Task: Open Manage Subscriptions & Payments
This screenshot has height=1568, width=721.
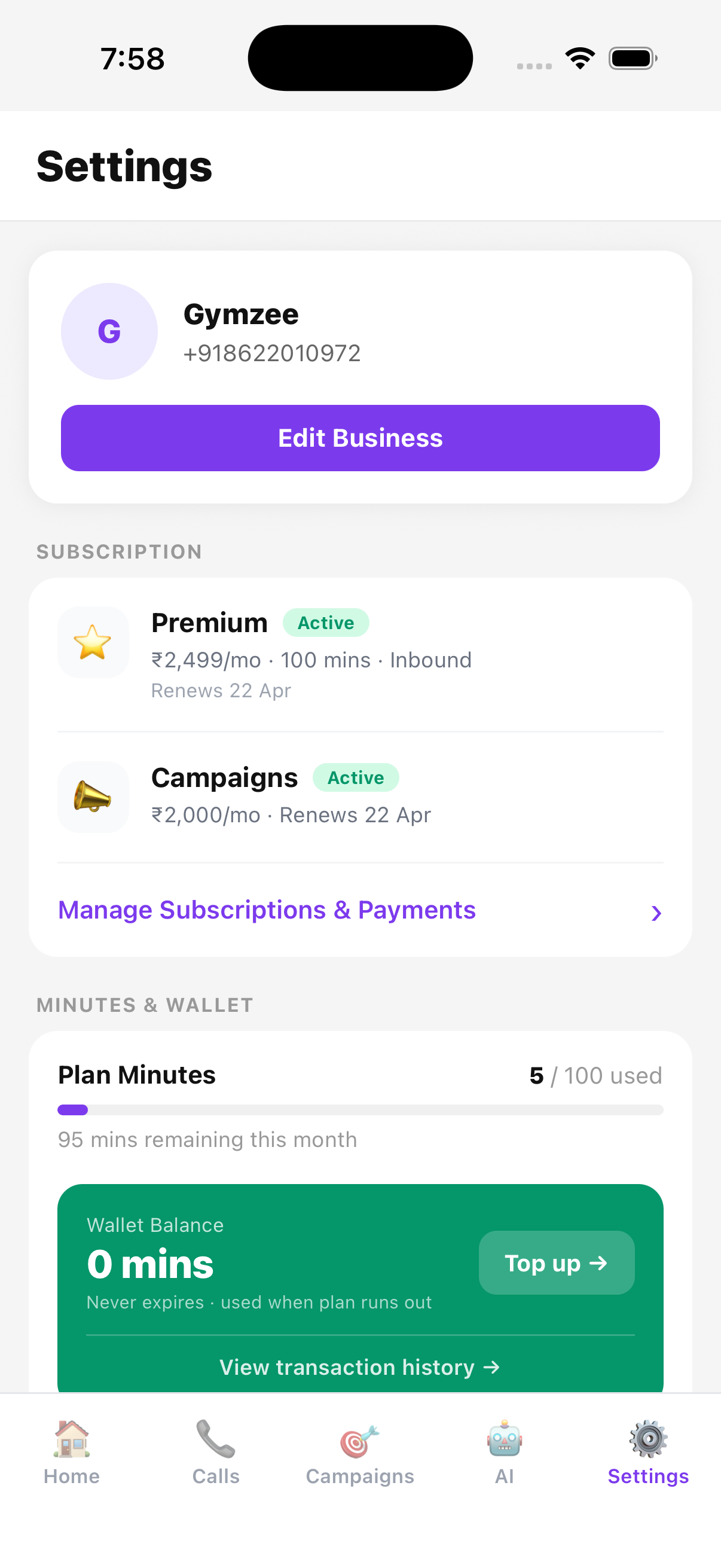Action: [x=267, y=910]
